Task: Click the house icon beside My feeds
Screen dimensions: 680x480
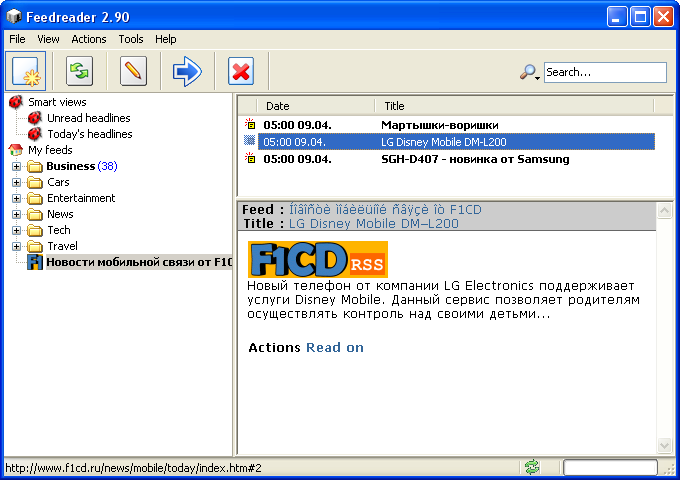Action: point(16,150)
